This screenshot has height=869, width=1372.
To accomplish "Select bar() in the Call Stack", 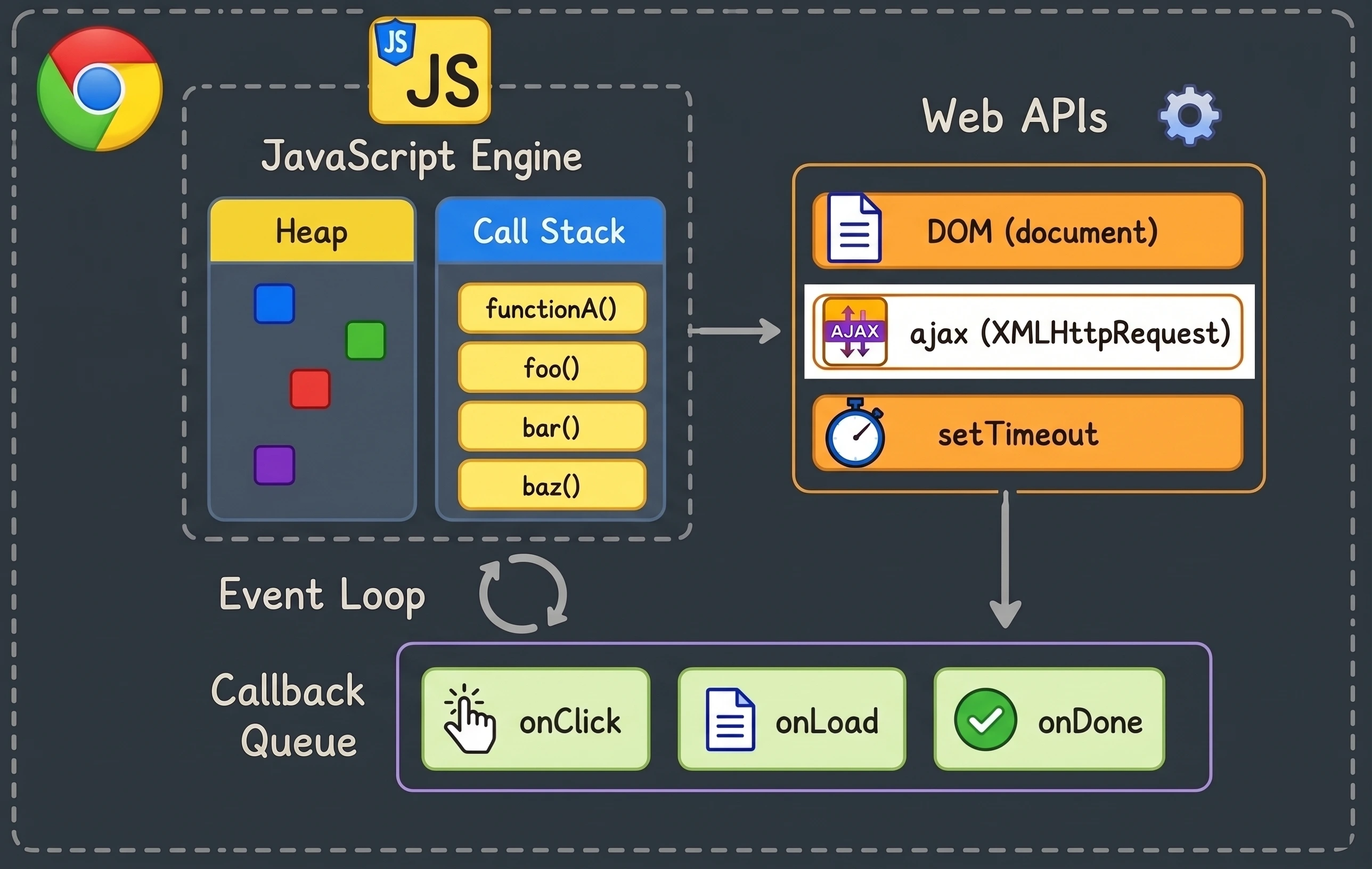I will tap(552, 427).
